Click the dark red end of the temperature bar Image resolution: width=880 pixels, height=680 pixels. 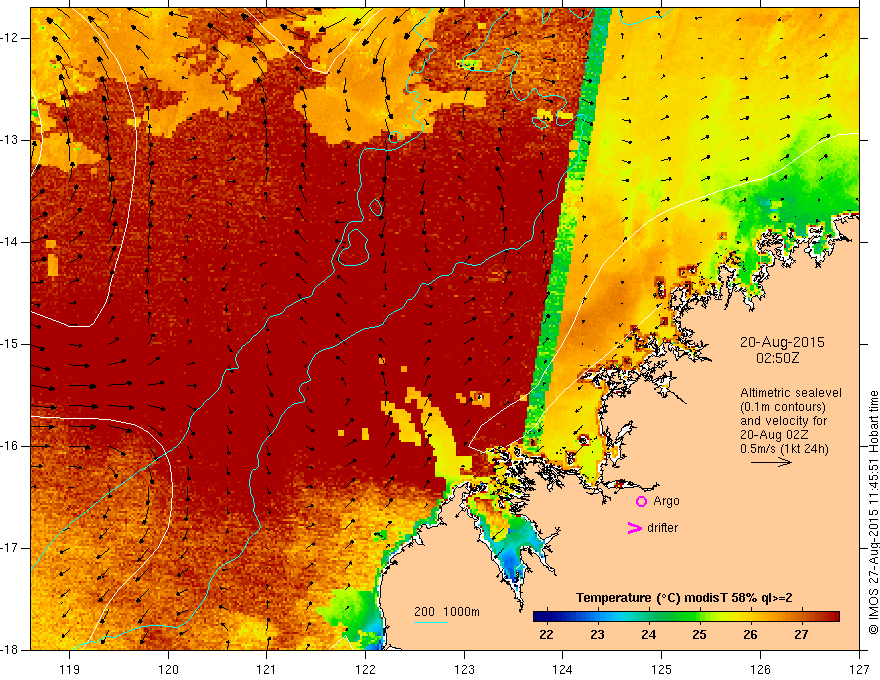[x=832, y=616]
